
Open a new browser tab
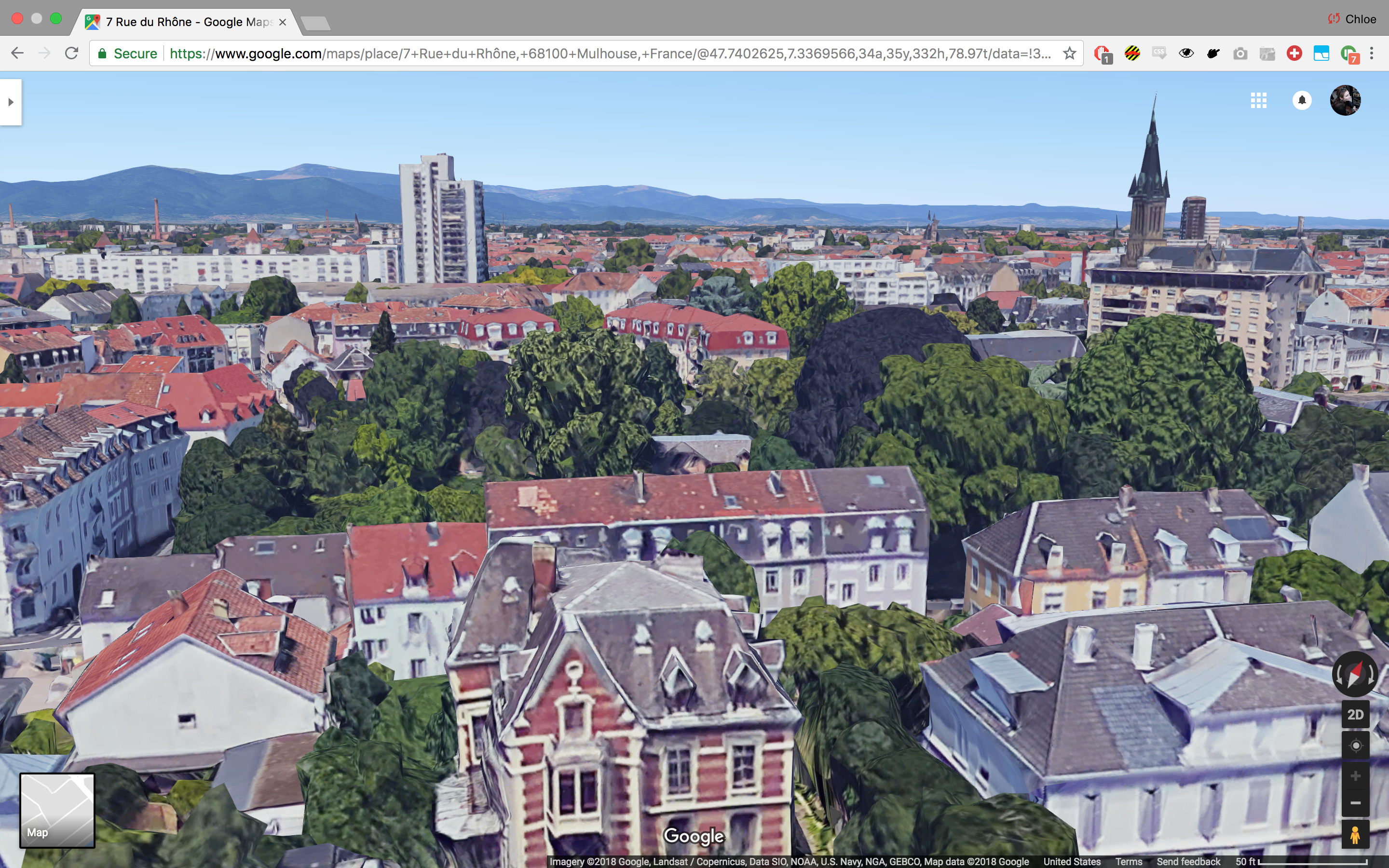315,23
